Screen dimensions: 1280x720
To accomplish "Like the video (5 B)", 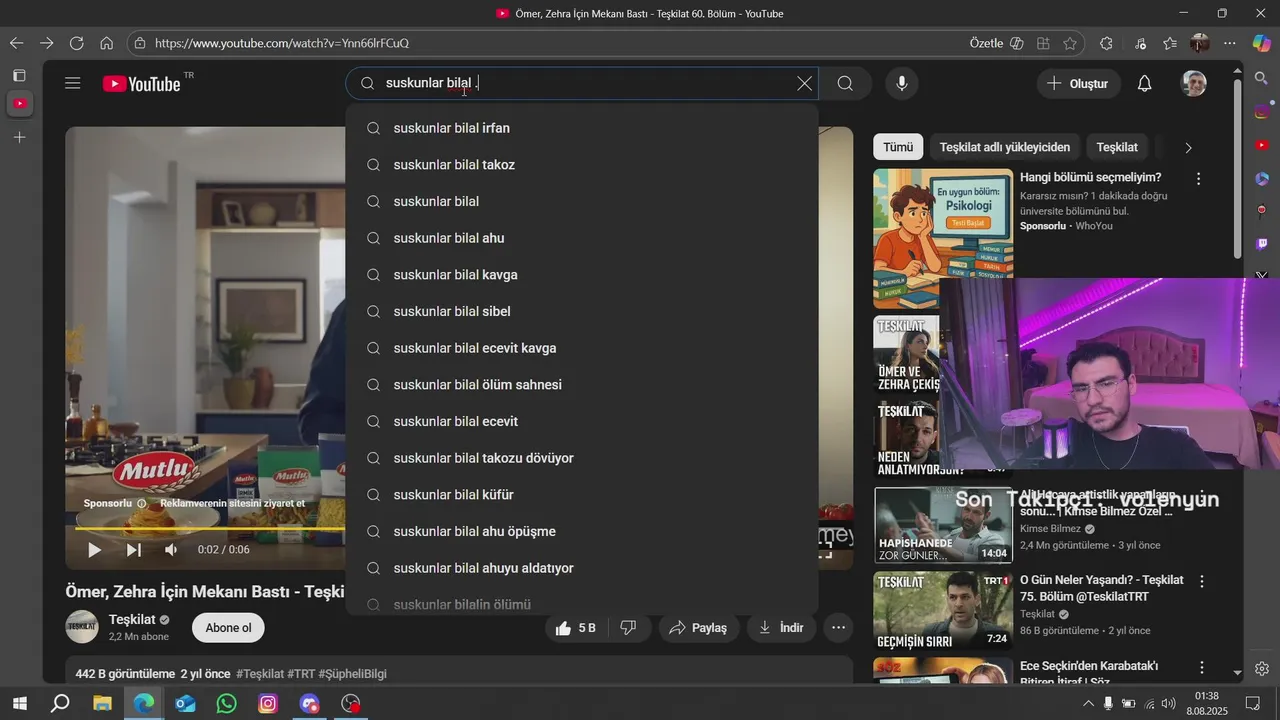I will [576, 628].
